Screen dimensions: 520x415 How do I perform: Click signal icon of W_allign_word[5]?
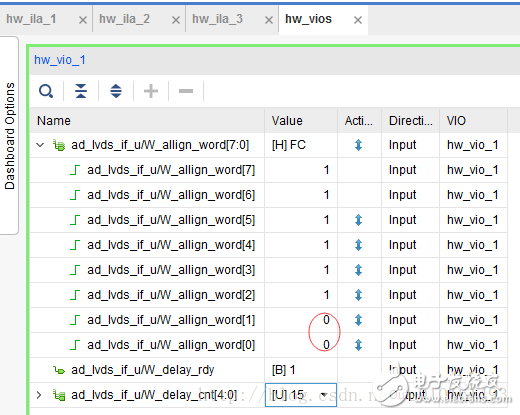coord(75,220)
